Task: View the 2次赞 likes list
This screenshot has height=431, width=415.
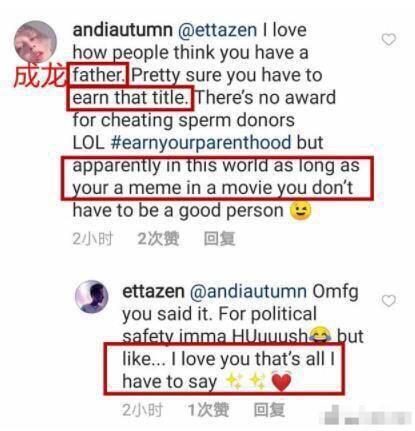Action: [x=158, y=239]
